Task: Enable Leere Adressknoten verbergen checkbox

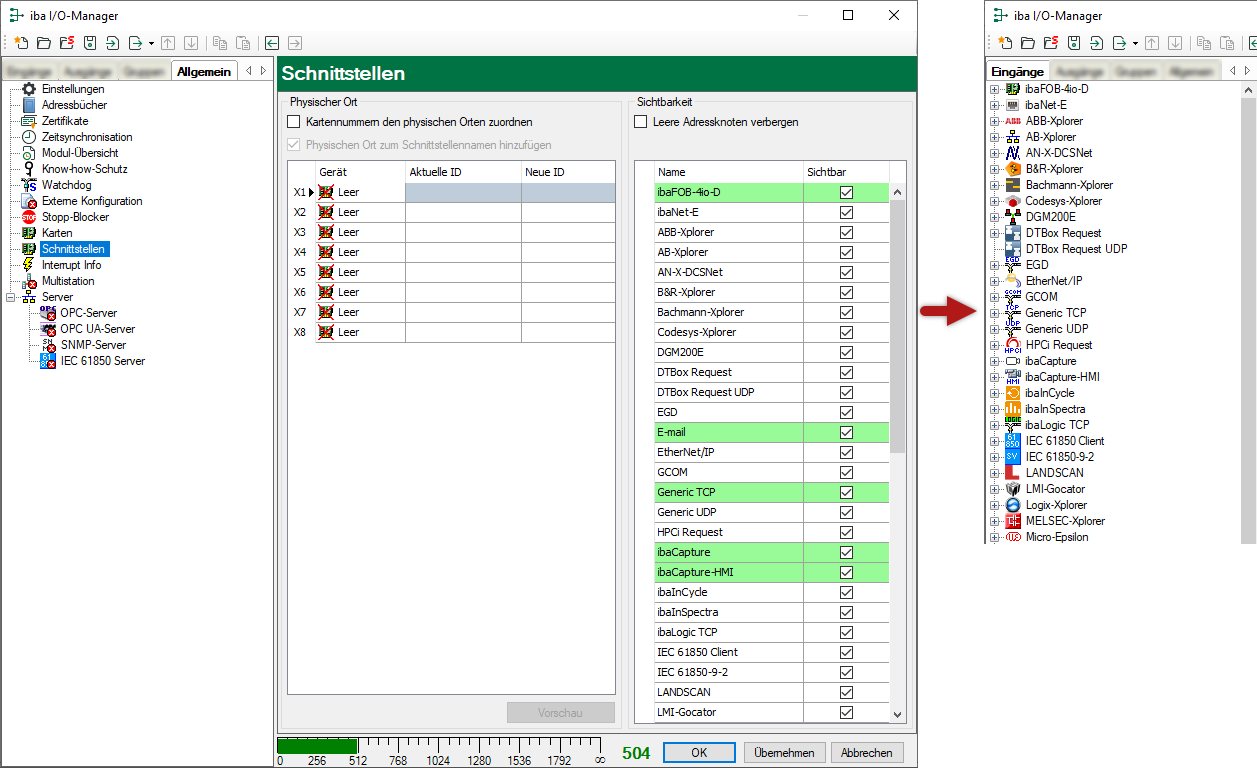Action: coord(641,122)
